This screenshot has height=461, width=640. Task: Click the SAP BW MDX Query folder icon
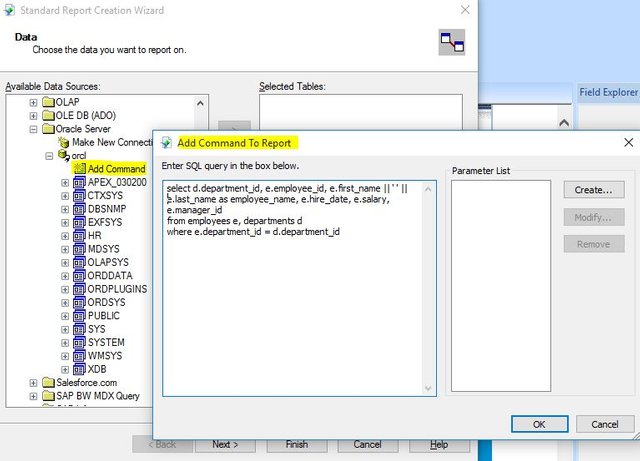click(48, 396)
